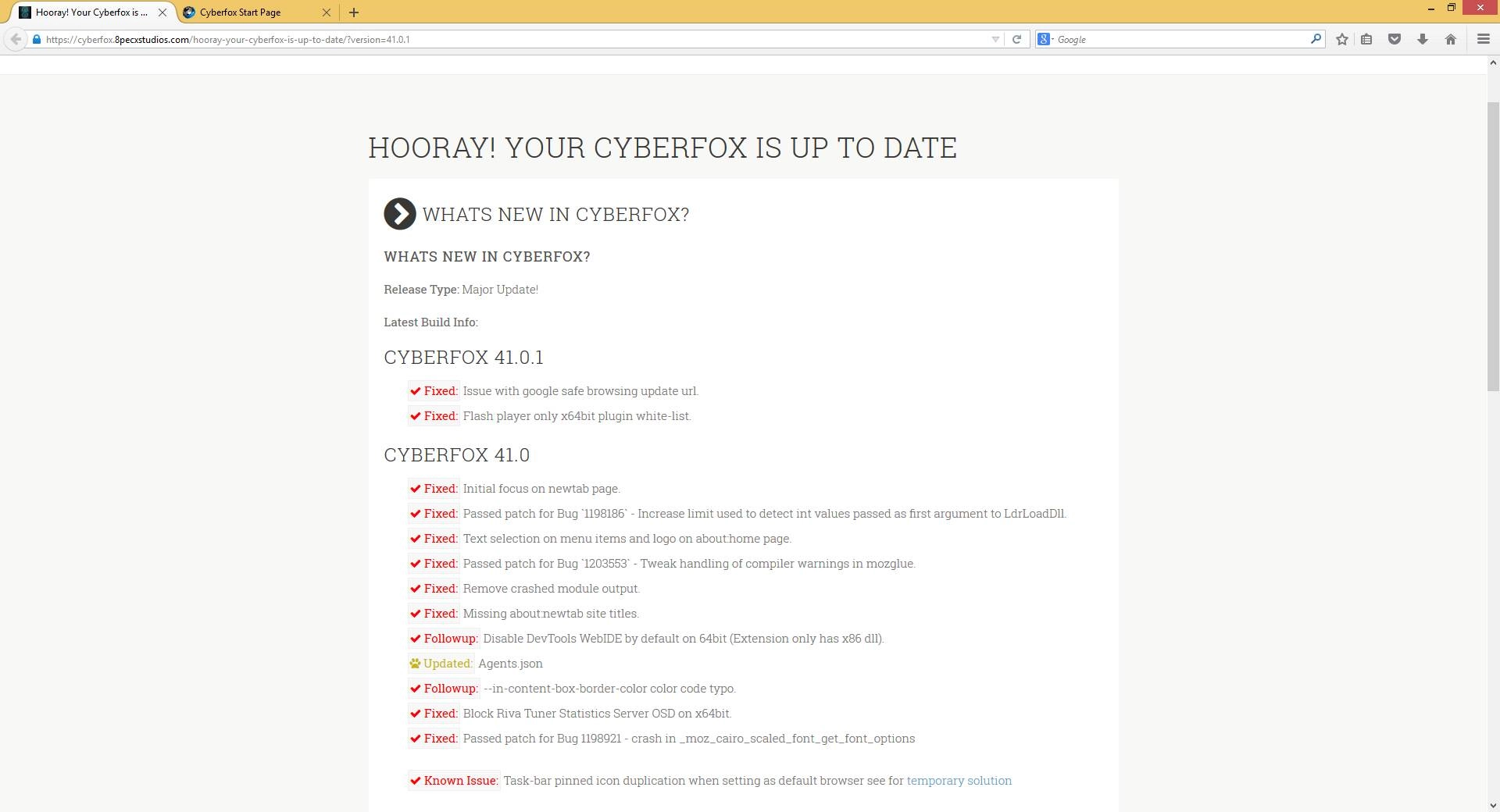Click check icon for google safe browsing fix
The width and height of the screenshot is (1500, 812).
coord(416,391)
